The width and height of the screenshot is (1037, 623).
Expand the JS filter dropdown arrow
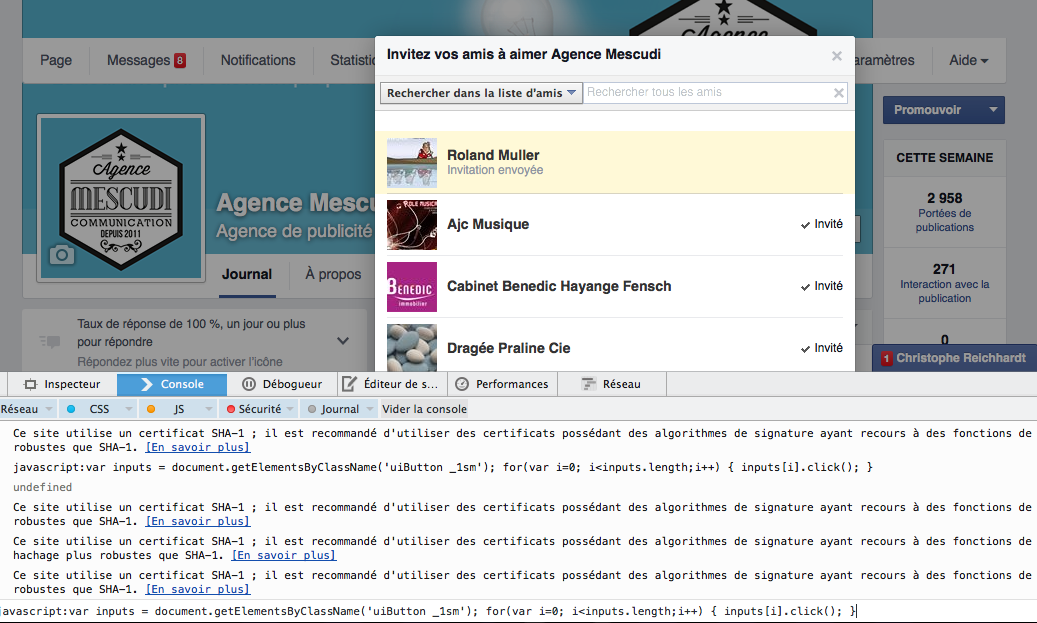coord(209,409)
